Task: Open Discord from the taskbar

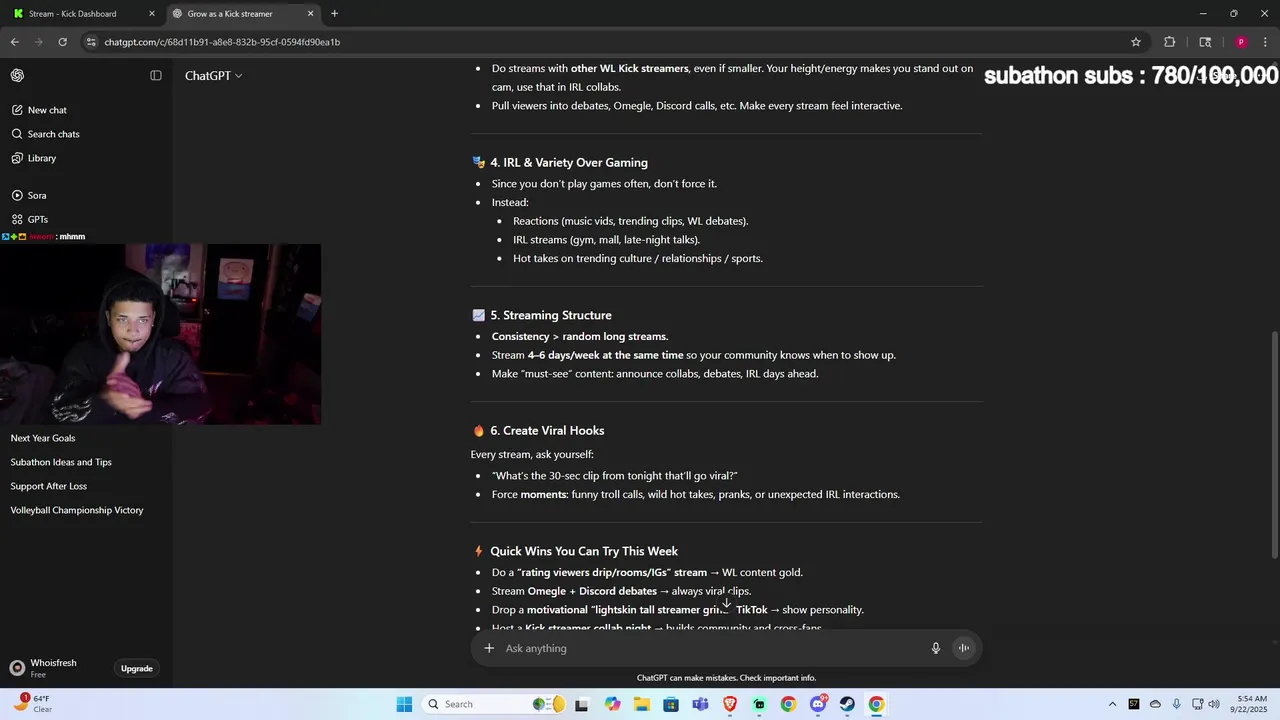Action: click(x=818, y=704)
